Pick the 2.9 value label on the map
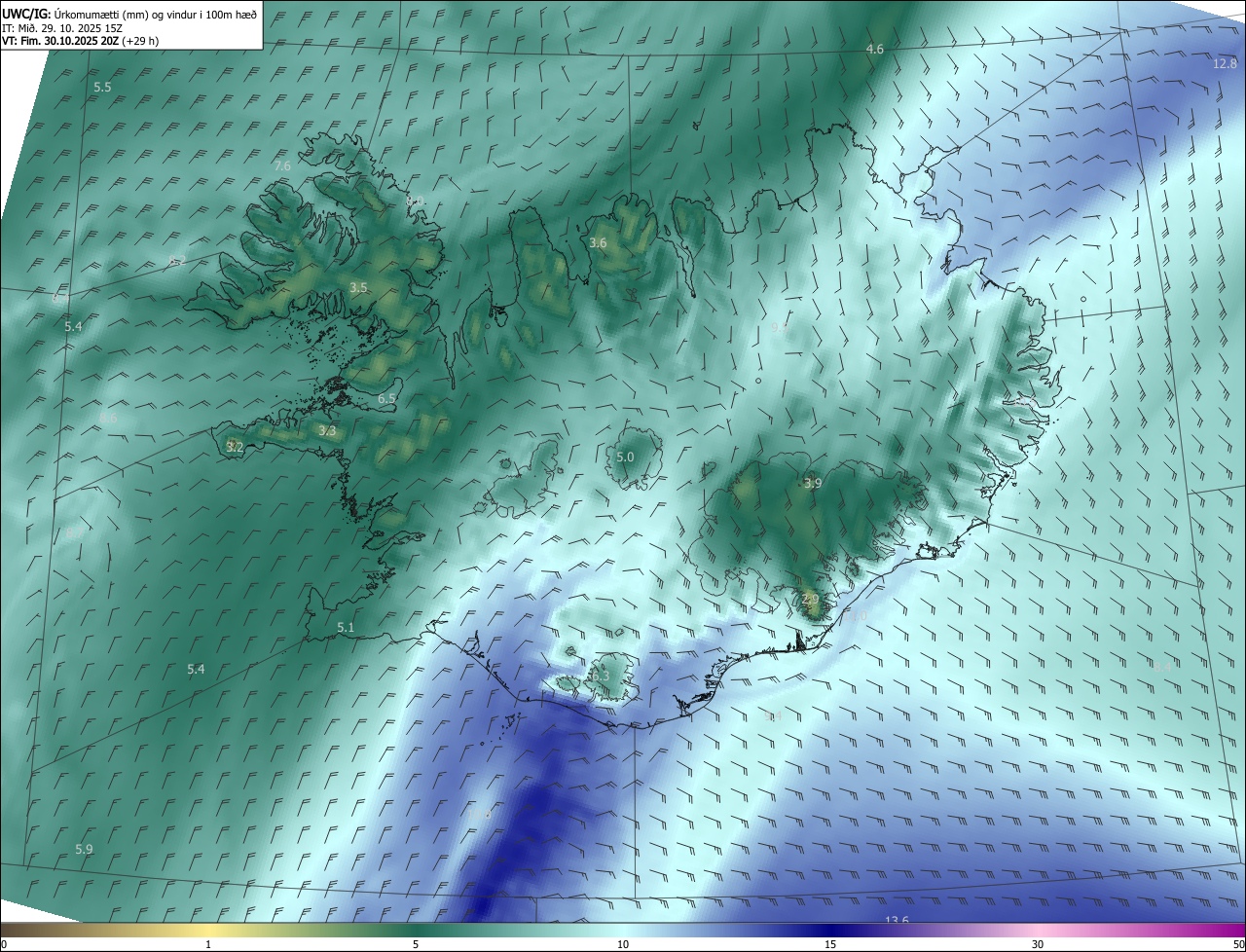 click(x=810, y=599)
